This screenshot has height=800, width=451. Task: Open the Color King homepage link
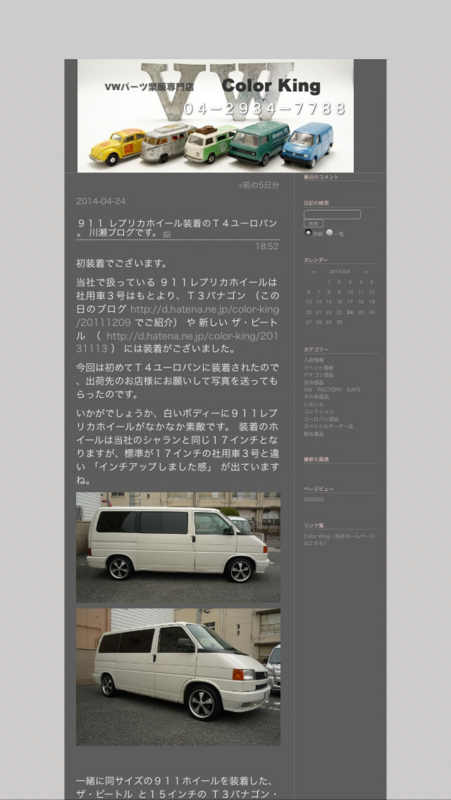339,539
